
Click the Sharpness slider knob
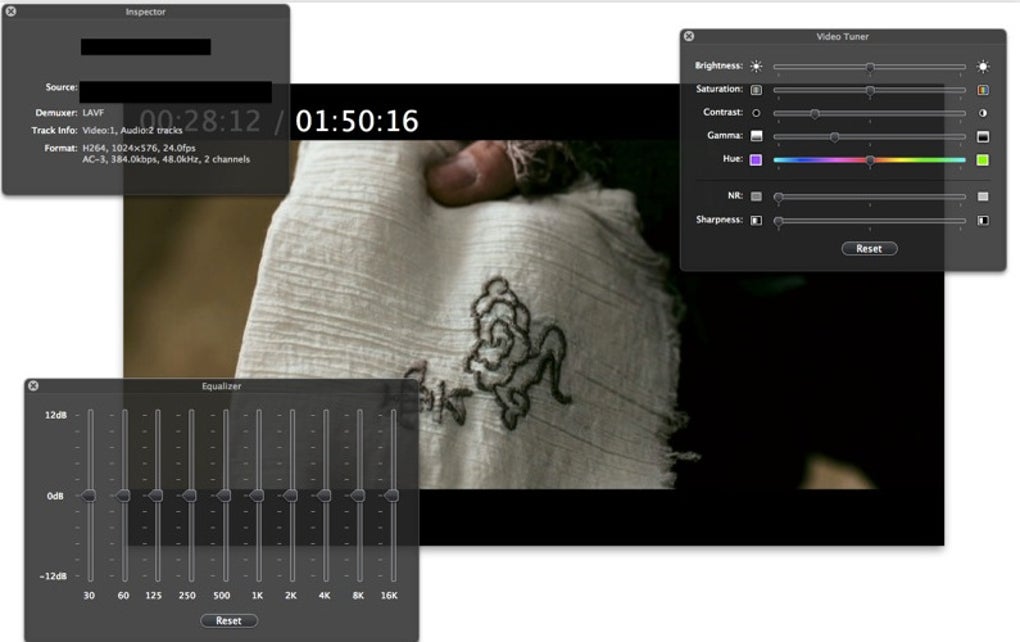pos(779,222)
